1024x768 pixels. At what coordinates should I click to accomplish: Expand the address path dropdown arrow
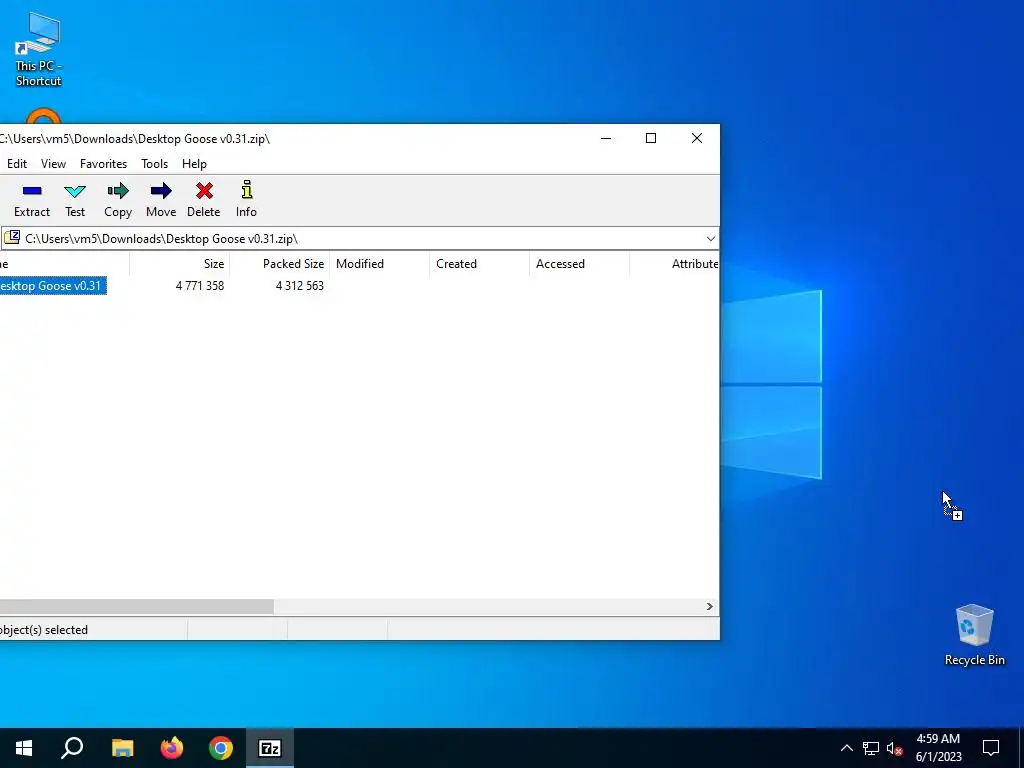[x=711, y=238]
